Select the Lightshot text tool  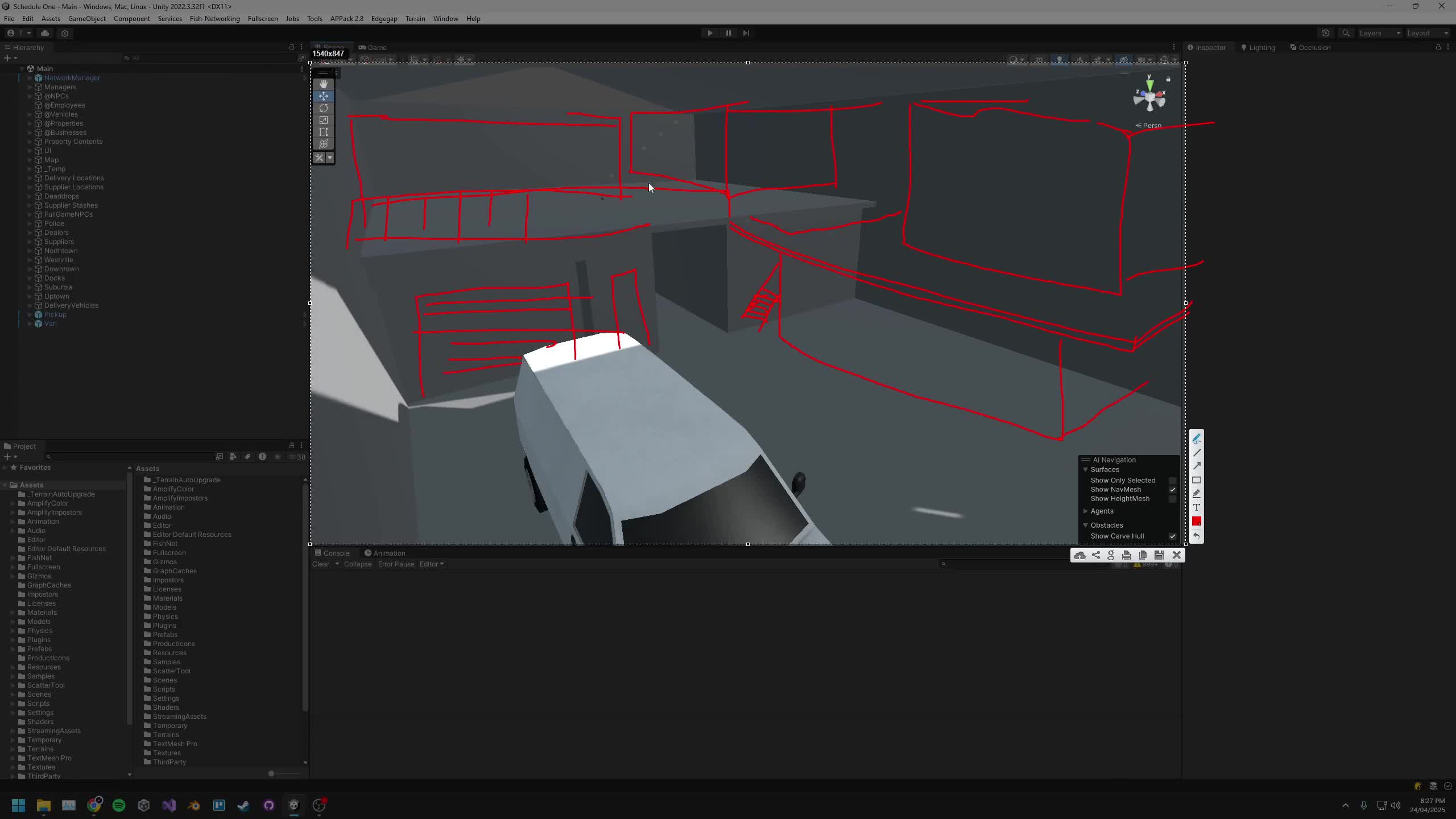1197,507
